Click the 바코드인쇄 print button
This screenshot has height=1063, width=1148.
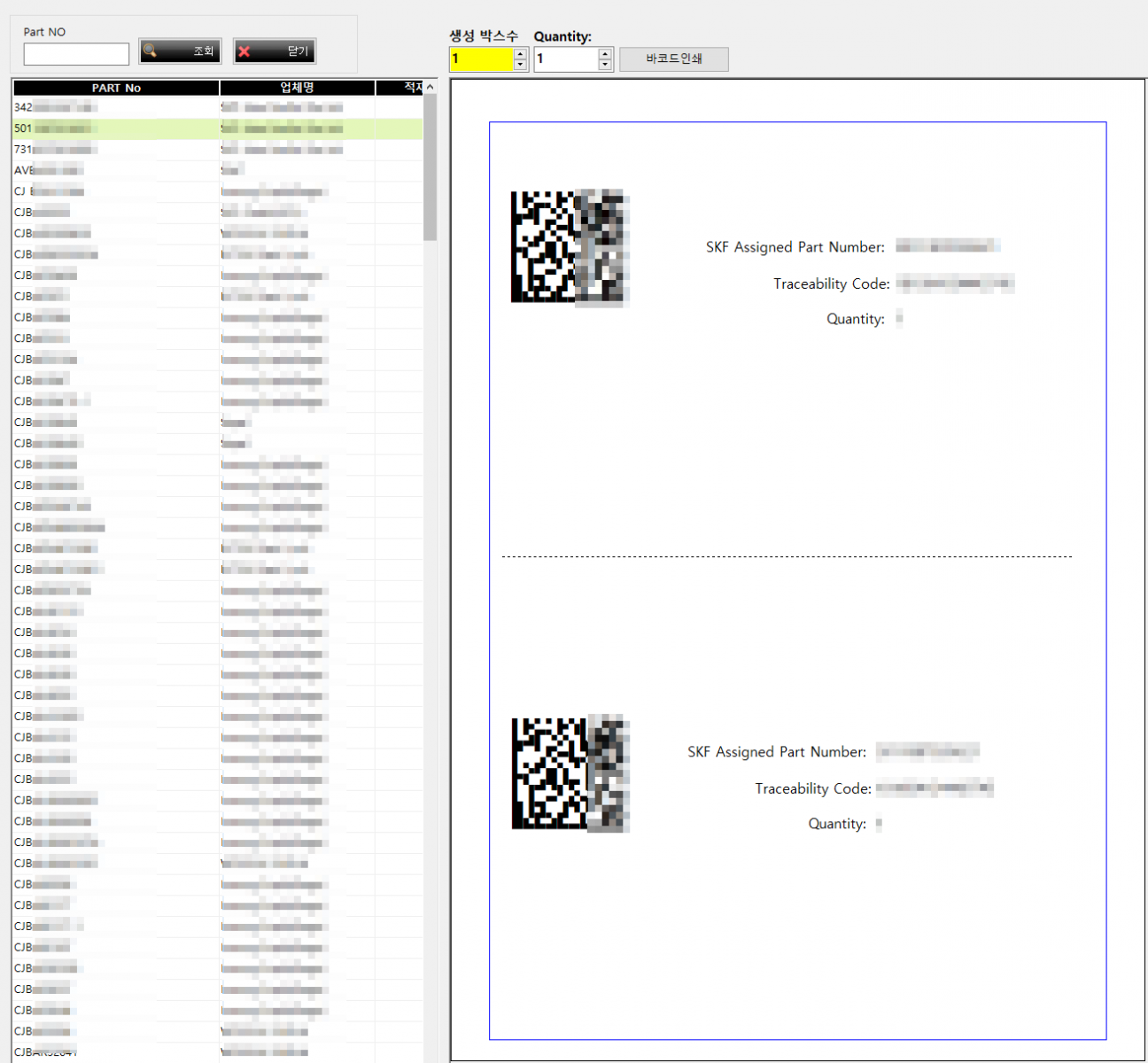point(674,59)
